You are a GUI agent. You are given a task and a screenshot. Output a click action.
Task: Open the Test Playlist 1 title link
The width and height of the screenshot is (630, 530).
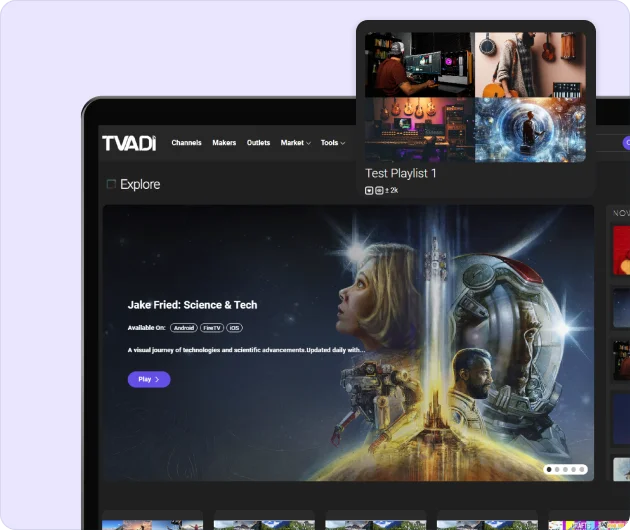click(x=400, y=173)
